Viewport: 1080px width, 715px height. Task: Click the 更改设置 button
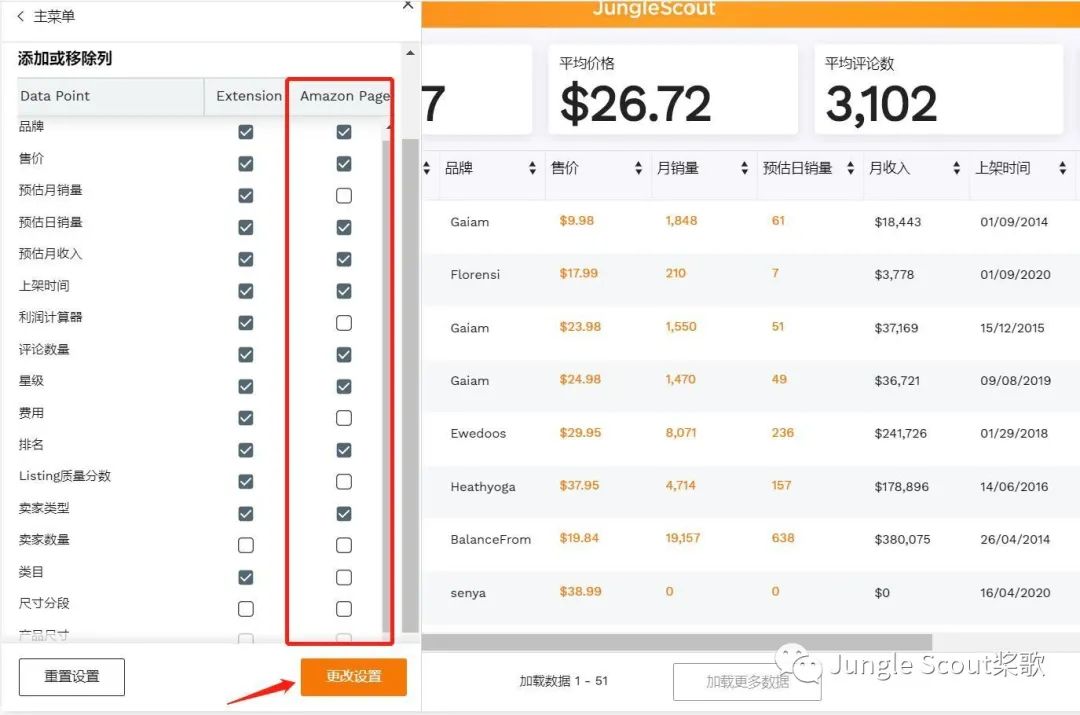(x=353, y=676)
